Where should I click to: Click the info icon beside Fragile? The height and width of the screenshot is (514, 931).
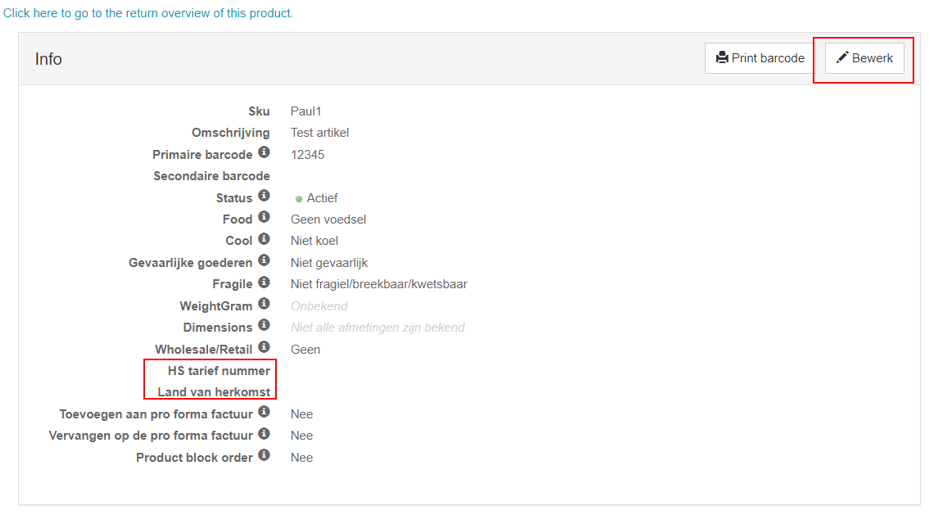[264, 282]
